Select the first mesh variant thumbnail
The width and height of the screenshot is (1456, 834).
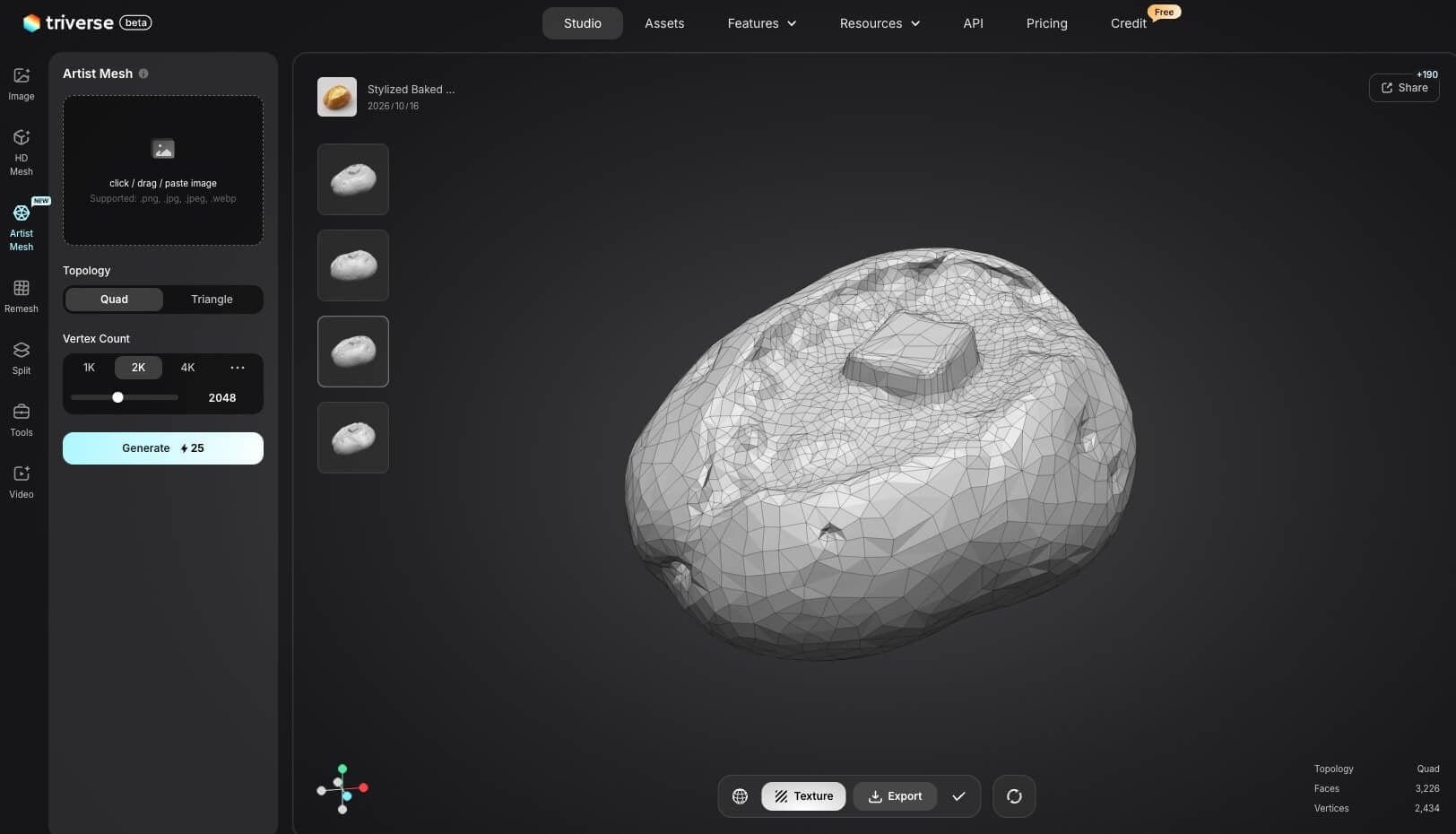coord(353,179)
